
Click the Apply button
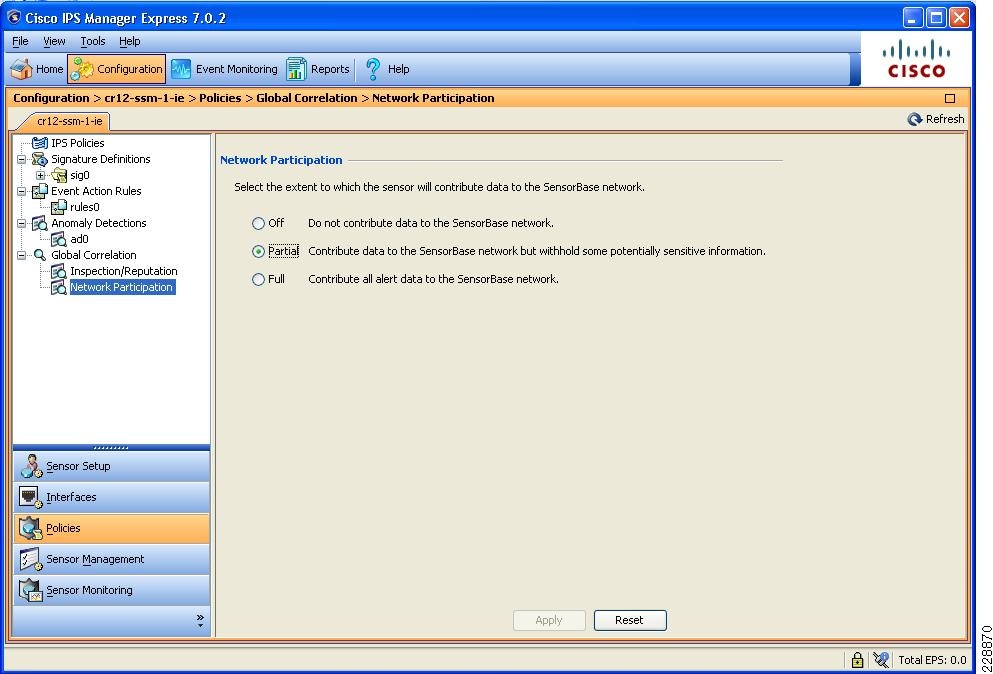coord(549,621)
